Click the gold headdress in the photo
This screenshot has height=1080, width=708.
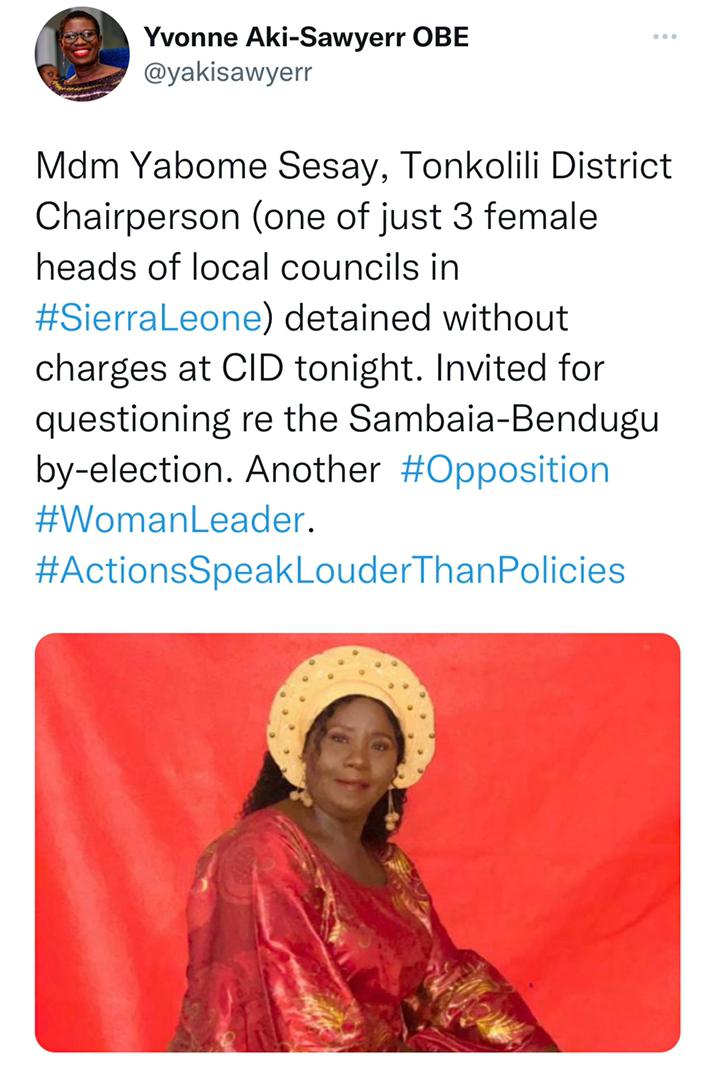coord(350,690)
